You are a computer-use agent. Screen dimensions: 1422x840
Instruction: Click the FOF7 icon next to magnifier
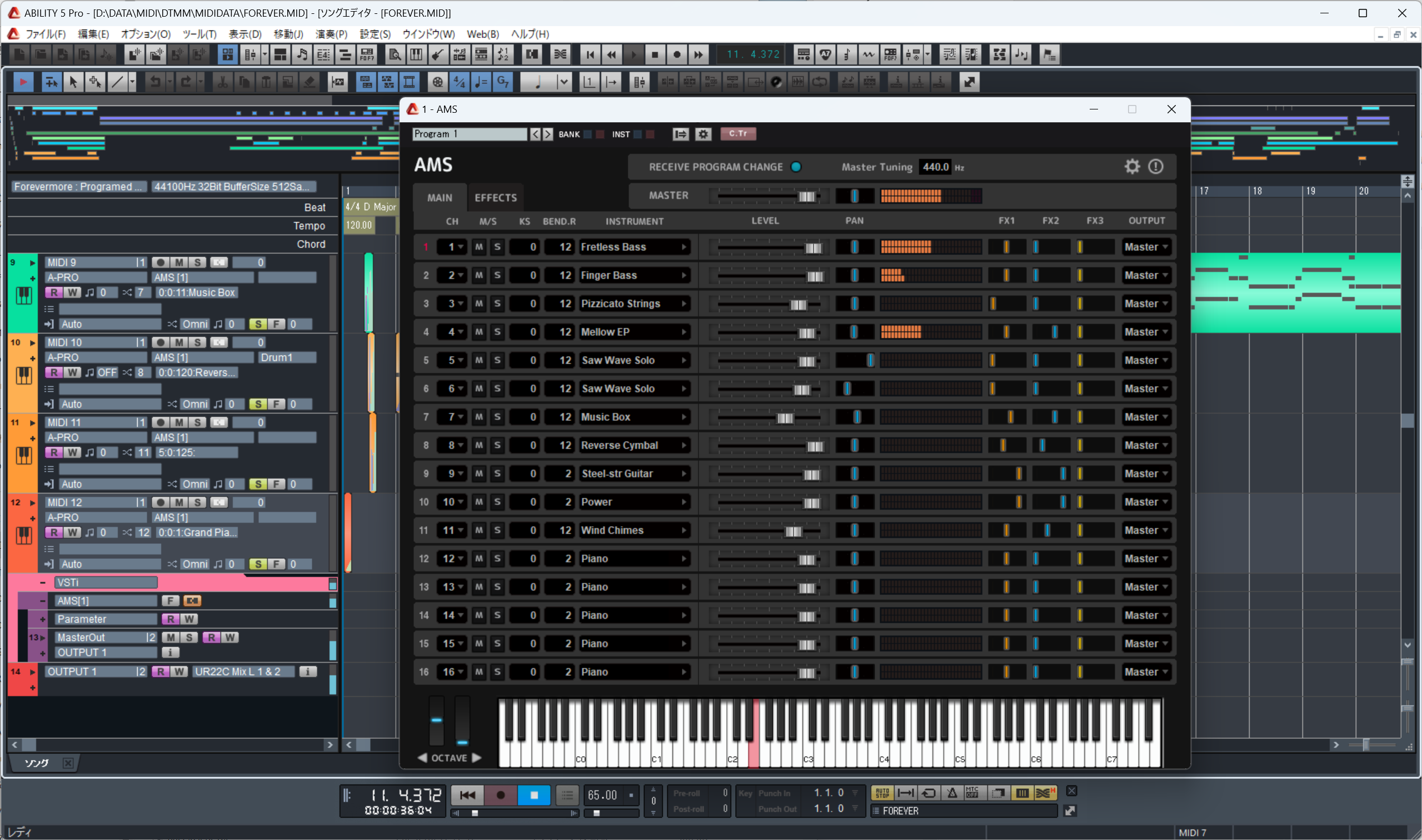(367, 54)
